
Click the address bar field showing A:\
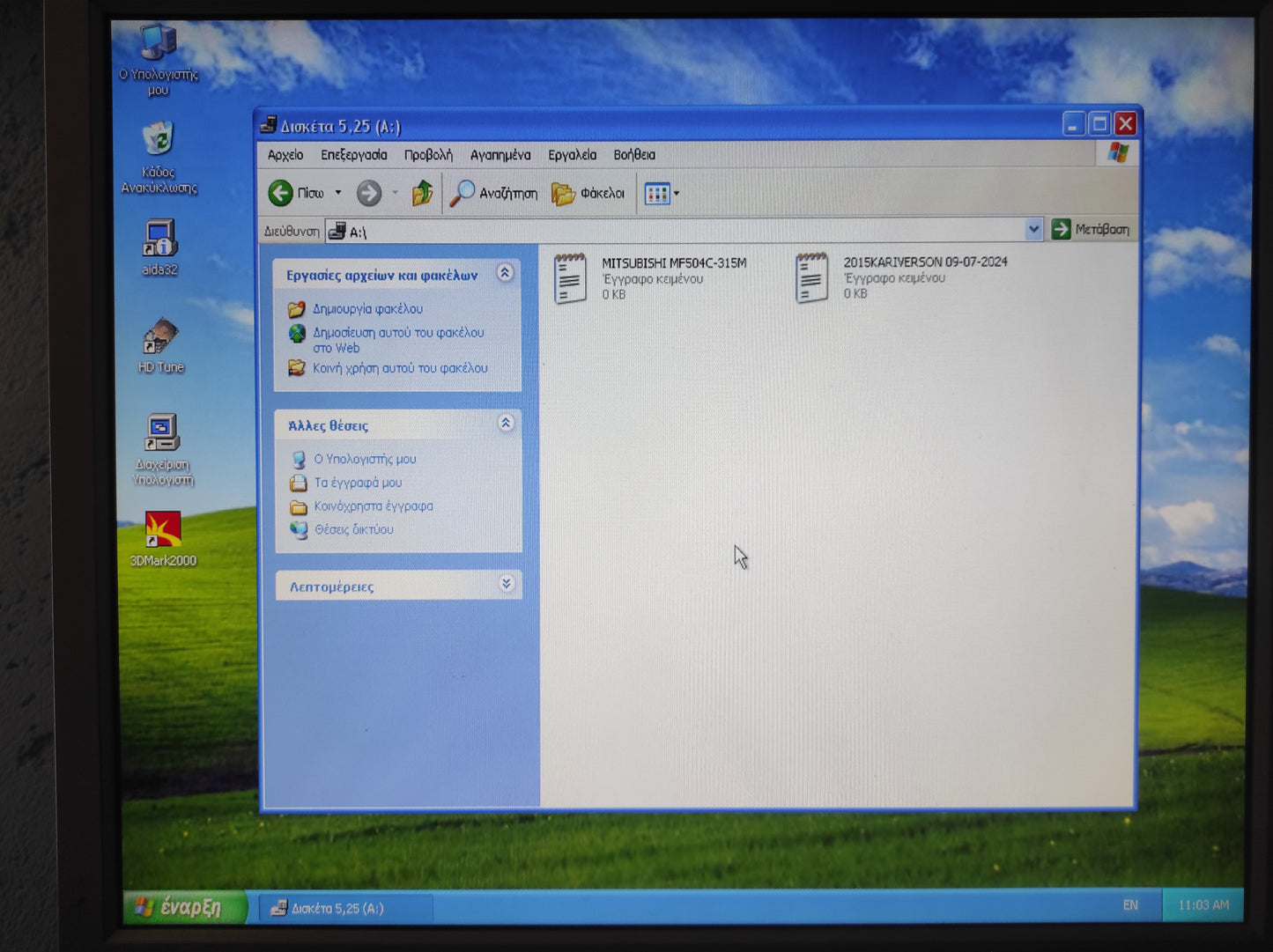(678, 231)
